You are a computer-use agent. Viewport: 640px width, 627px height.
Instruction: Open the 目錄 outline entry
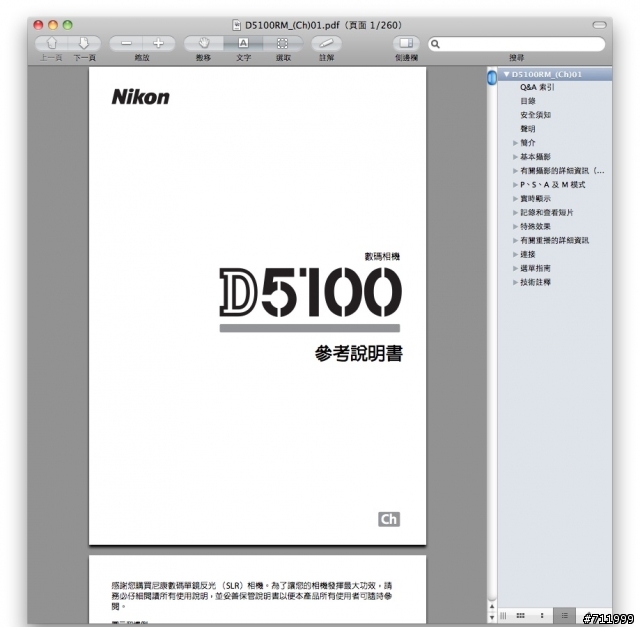point(528,101)
